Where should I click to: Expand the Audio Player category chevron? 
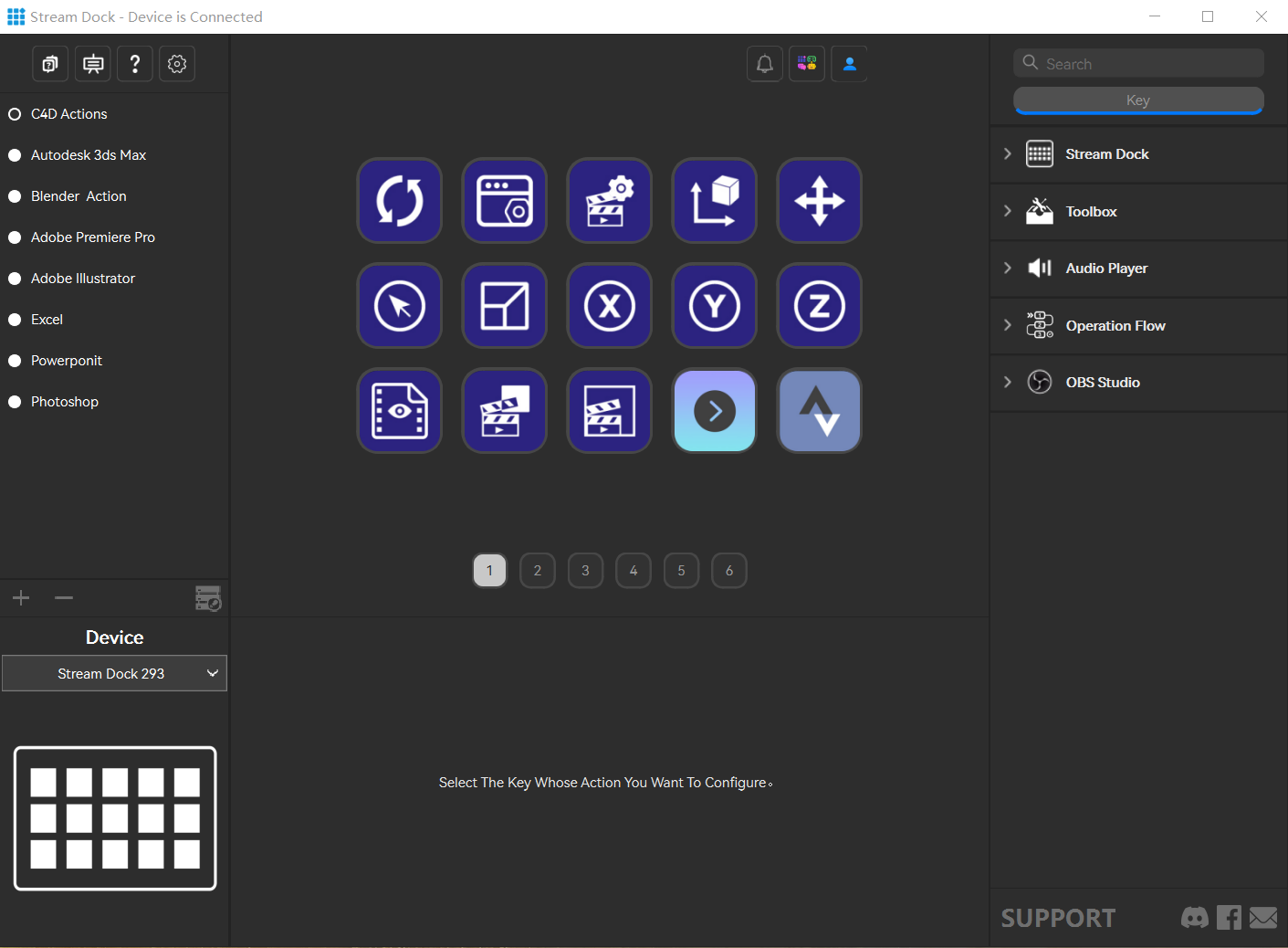[1008, 268]
